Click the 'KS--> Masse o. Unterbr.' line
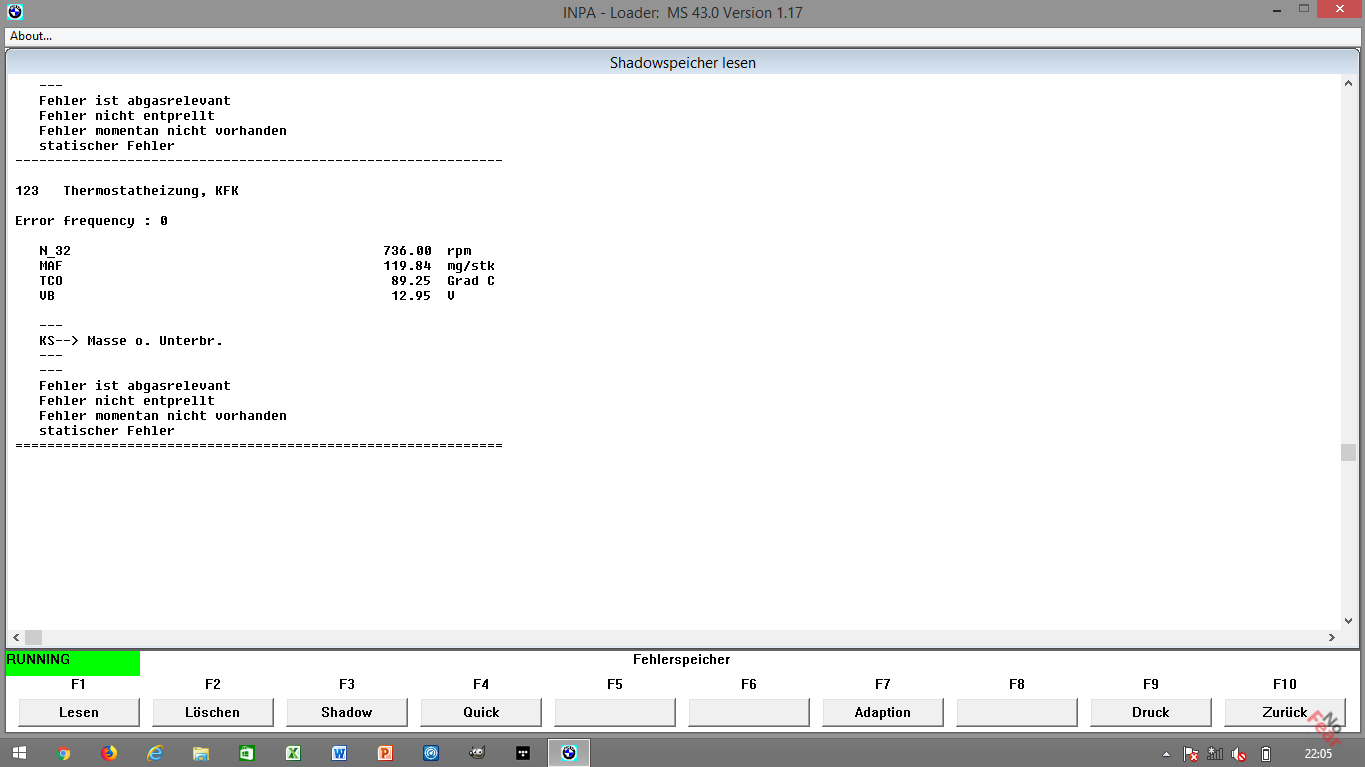1365x767 pixels. coord(131,341)
